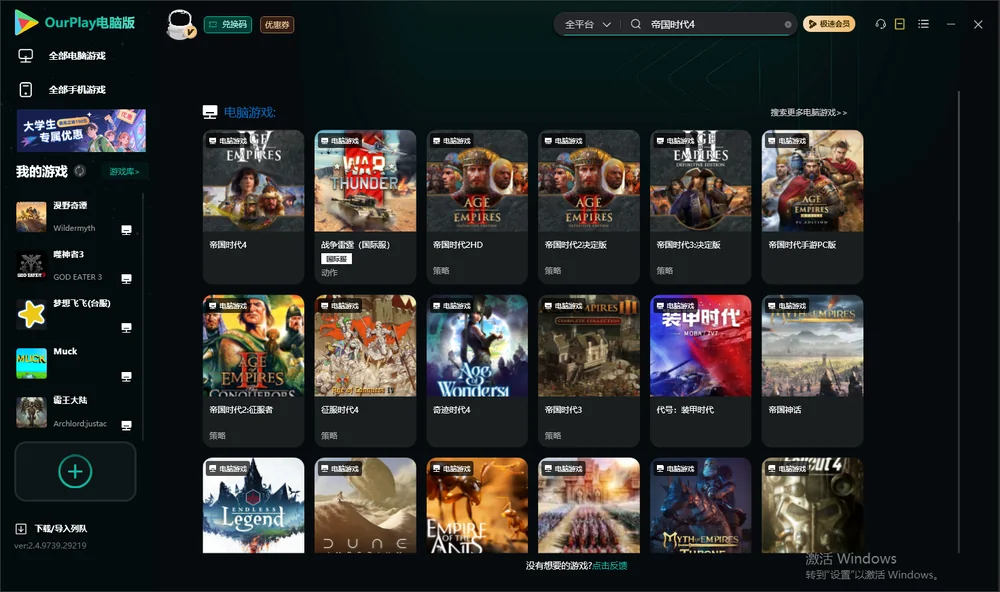This screenshot has width=1000, height=592.
Task: Select Muck in my games list
Action: (x=74, y=364)
